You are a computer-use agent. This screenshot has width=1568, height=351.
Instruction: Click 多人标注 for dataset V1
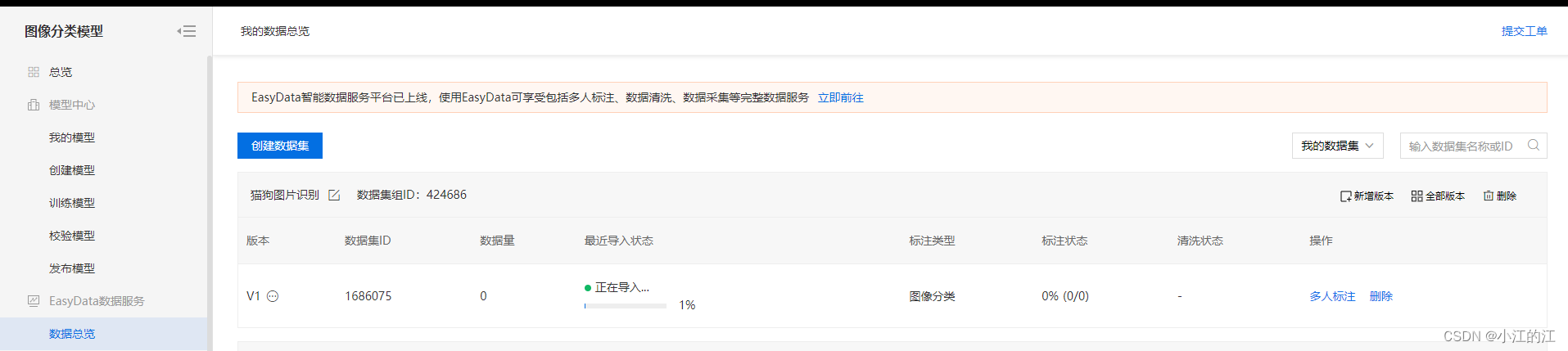[x=1332, y=296]
